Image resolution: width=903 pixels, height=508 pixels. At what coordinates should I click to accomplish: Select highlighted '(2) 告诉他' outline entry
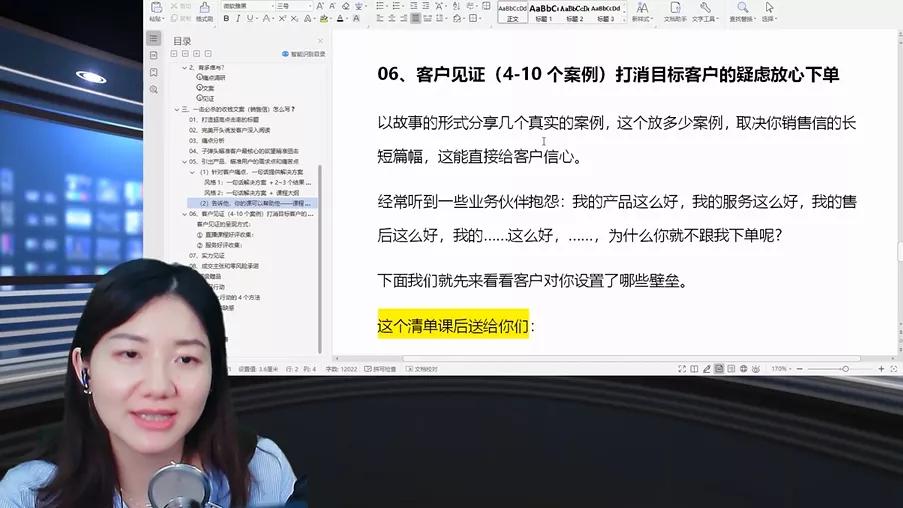(x=252, y=203)
